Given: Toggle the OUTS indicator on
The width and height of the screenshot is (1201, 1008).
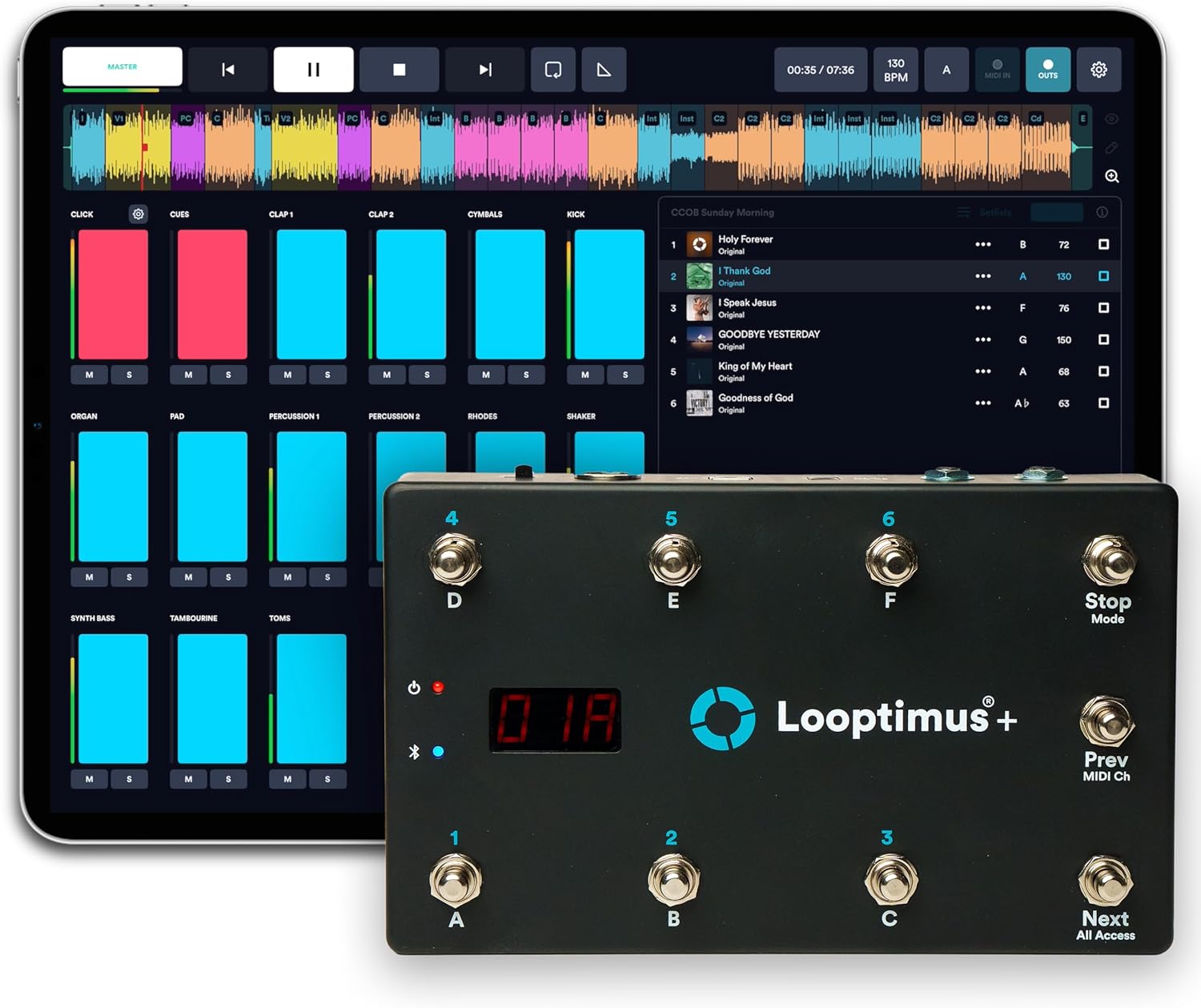Looking at the screenshot, I should coord(1048,70).
